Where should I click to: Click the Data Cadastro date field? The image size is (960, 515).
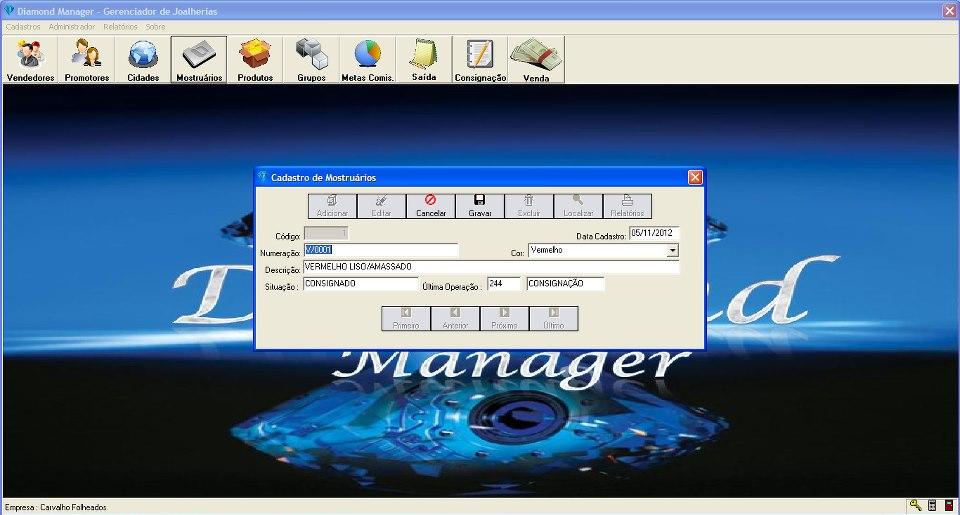(x=653, y=234)
